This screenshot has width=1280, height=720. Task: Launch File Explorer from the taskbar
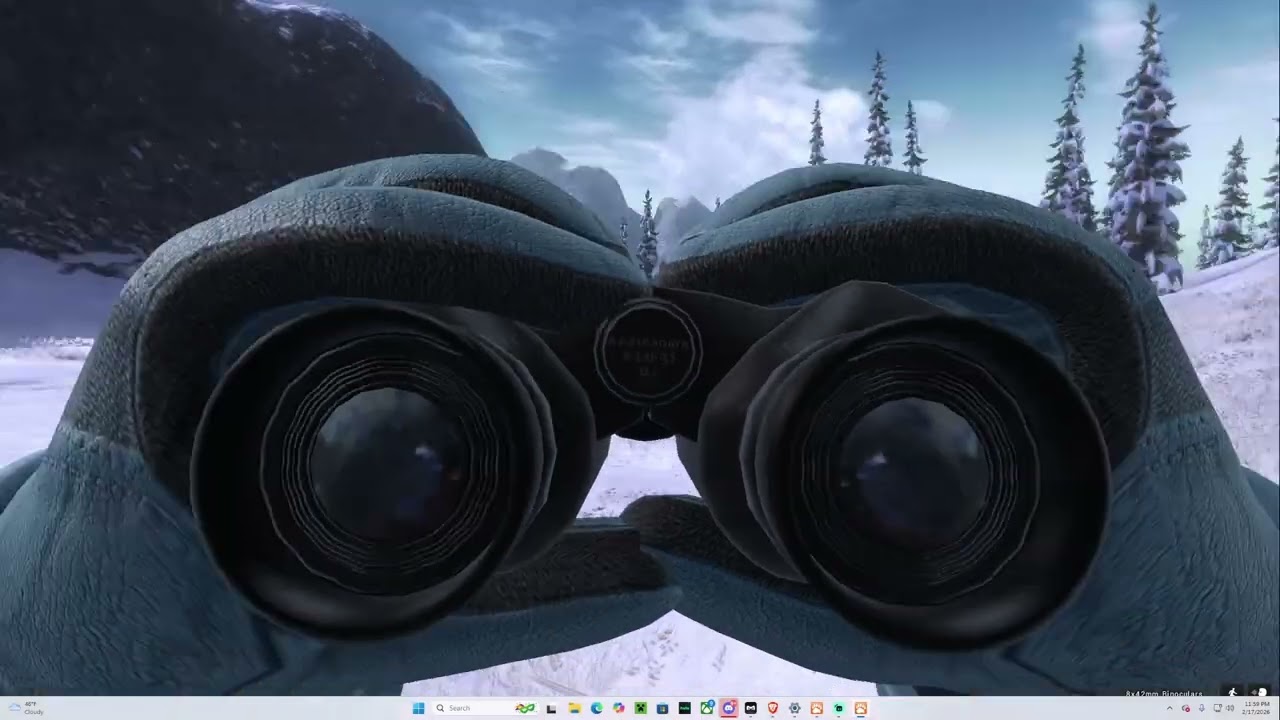574,708
